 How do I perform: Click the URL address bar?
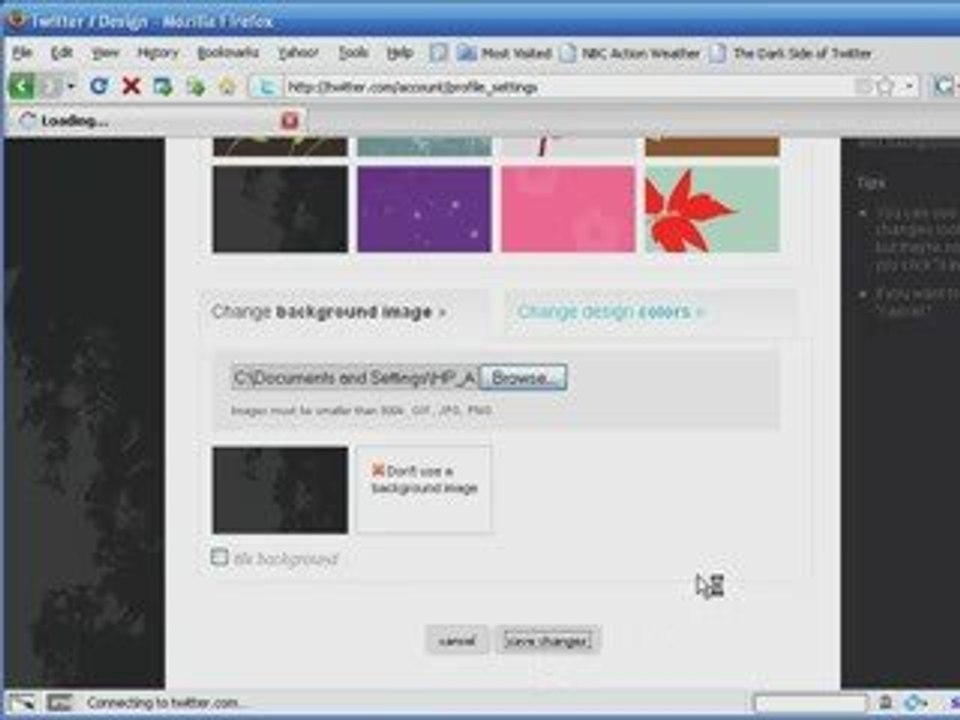(569, 87)
